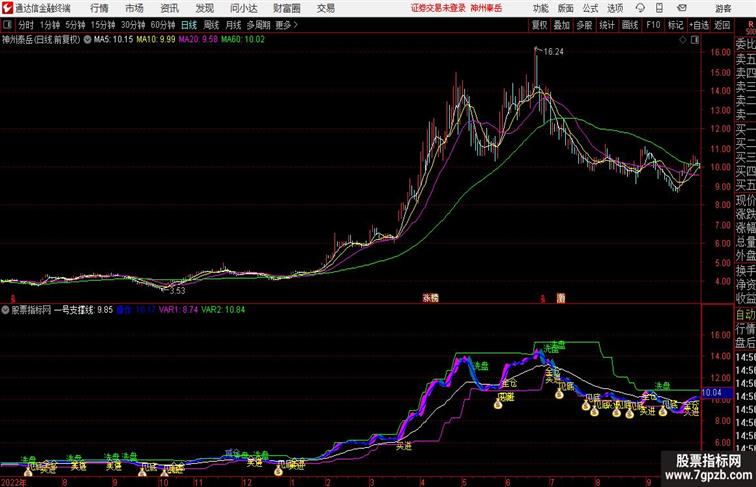The image size is (756, 487).
Task: Click the VAR1: 8.74 indicator value
Action: (x=178, y=310)
